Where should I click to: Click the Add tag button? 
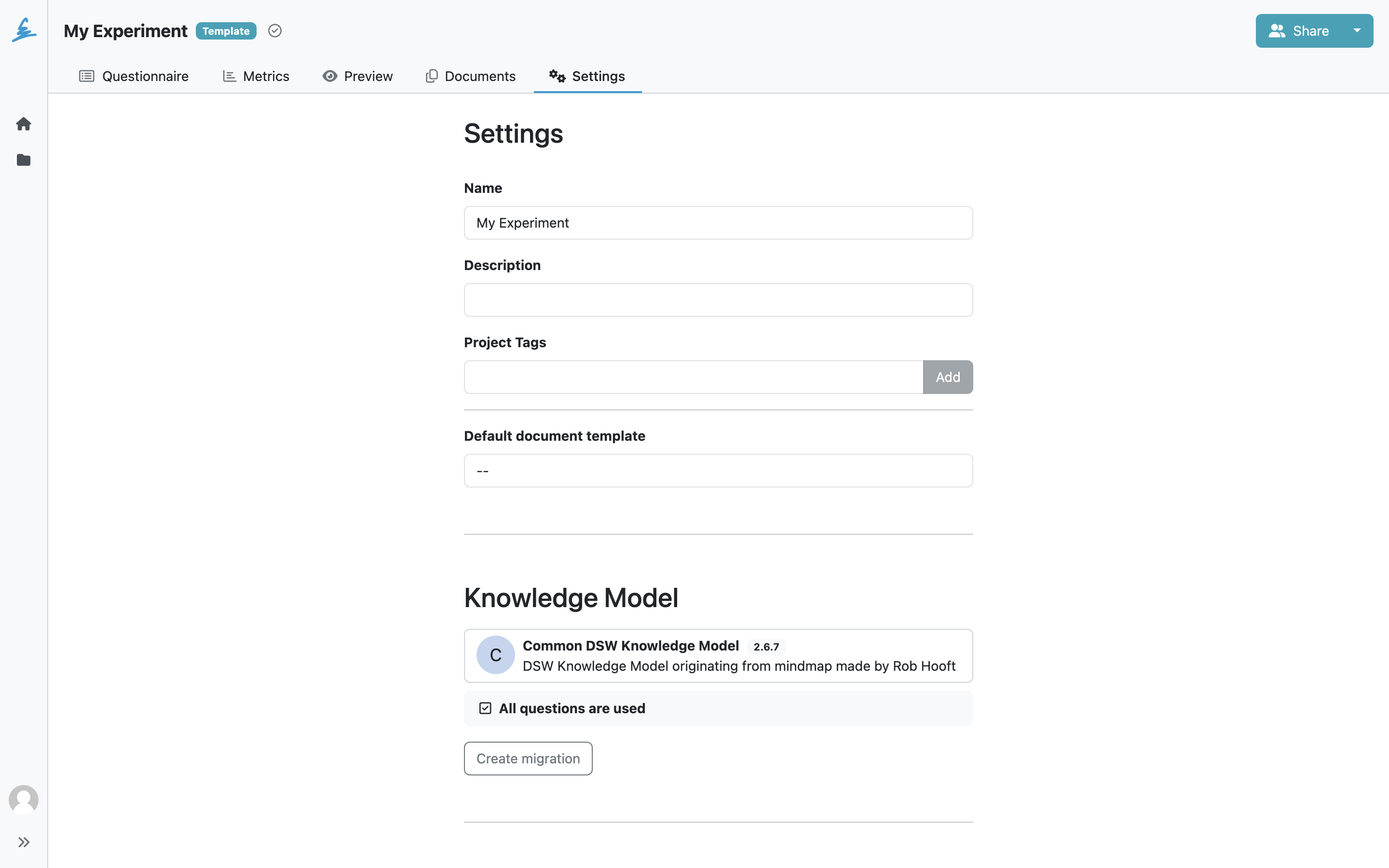point(948,377)
